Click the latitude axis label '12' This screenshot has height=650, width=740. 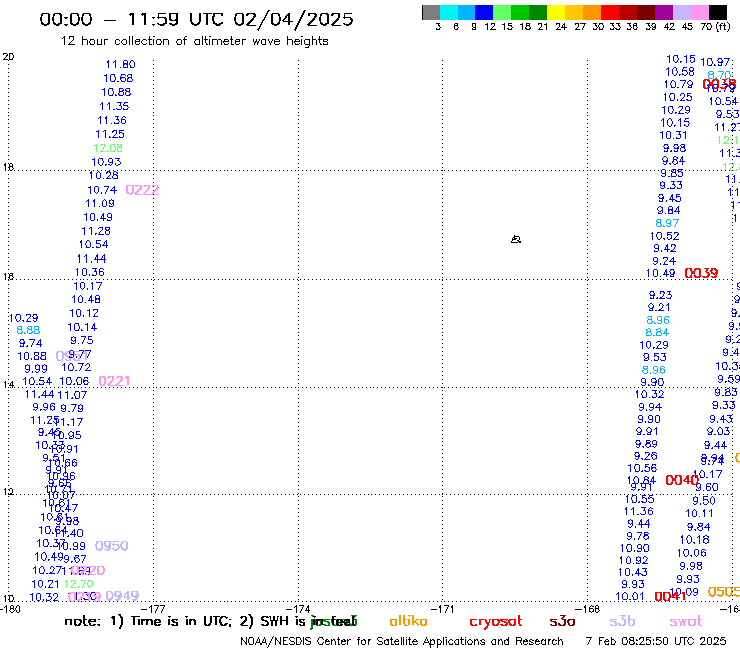tap(8, 491)
